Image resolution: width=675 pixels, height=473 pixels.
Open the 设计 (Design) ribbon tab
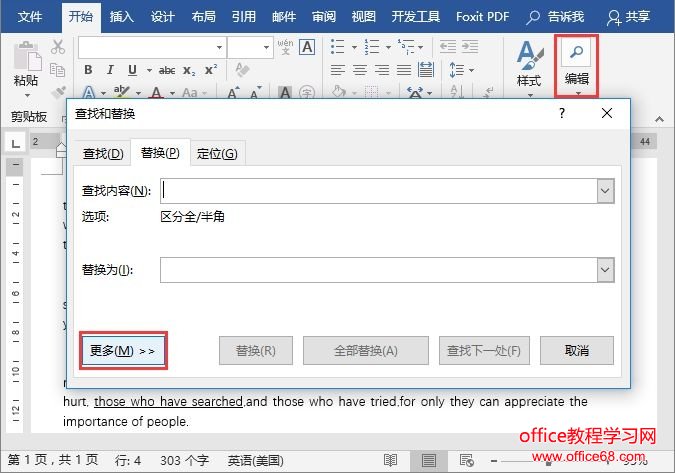[x=163, y=17]
